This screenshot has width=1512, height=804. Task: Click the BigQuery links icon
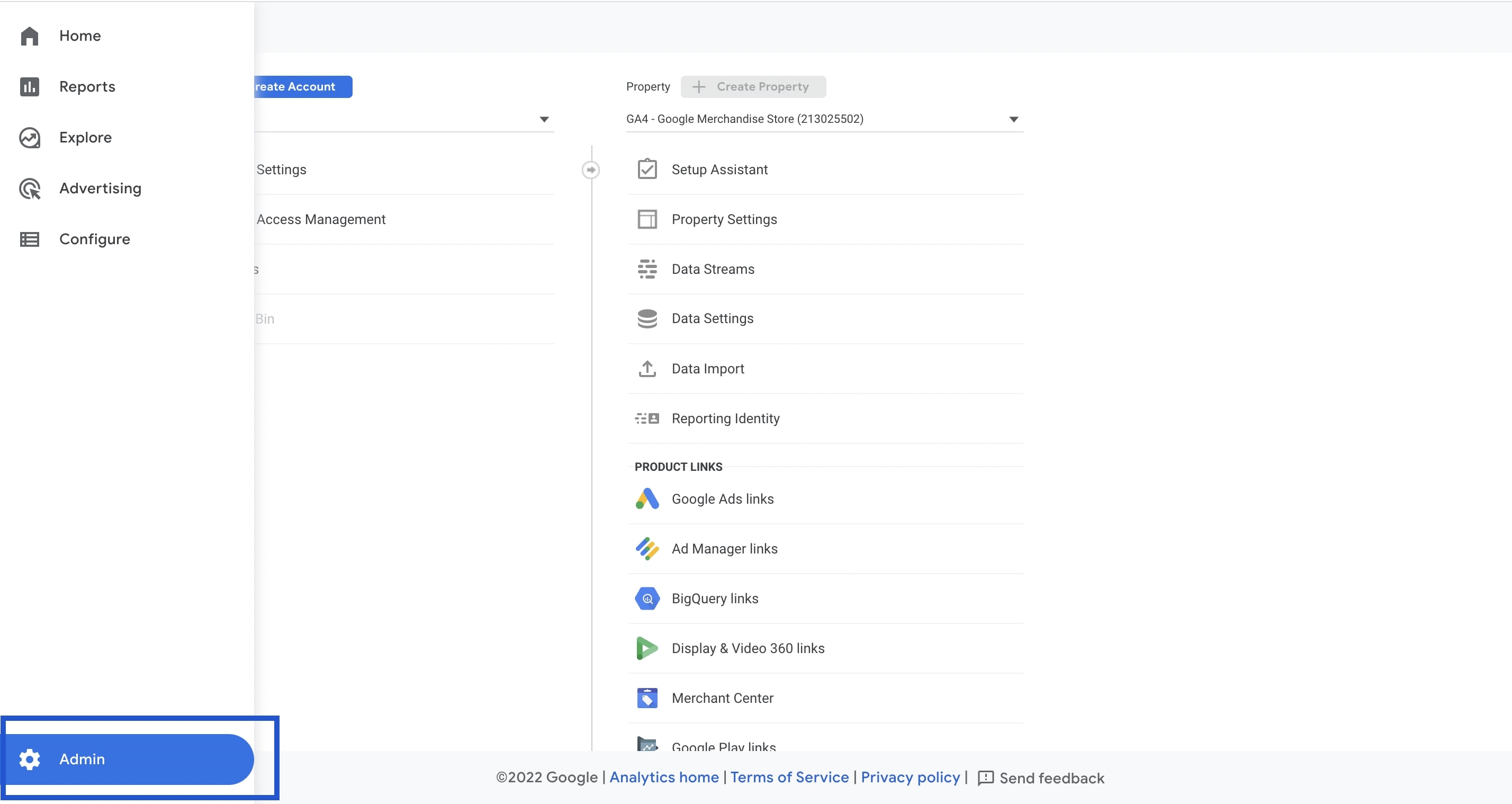647,598
